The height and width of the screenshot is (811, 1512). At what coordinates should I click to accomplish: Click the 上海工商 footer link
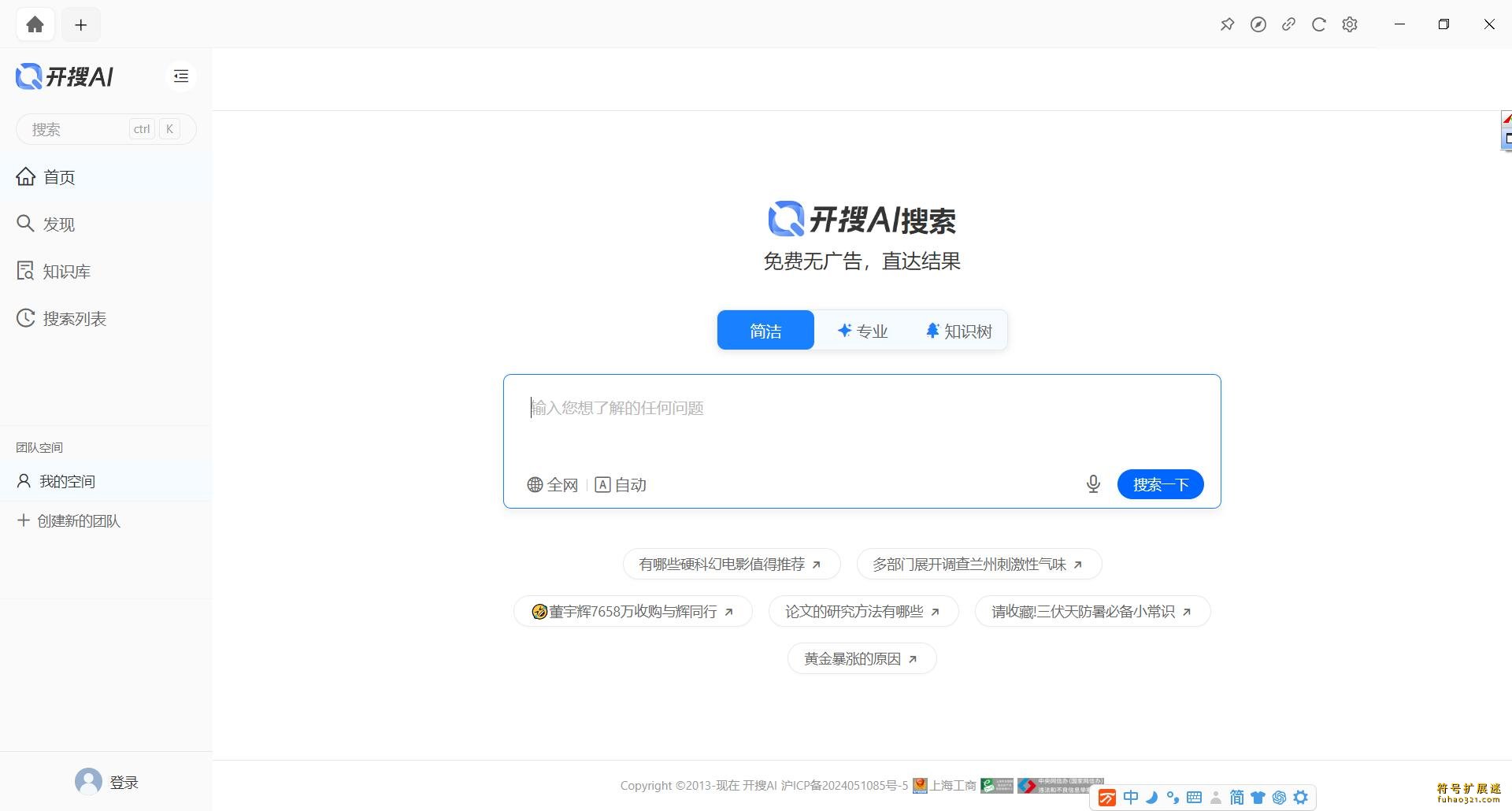[x=945, y=785]
